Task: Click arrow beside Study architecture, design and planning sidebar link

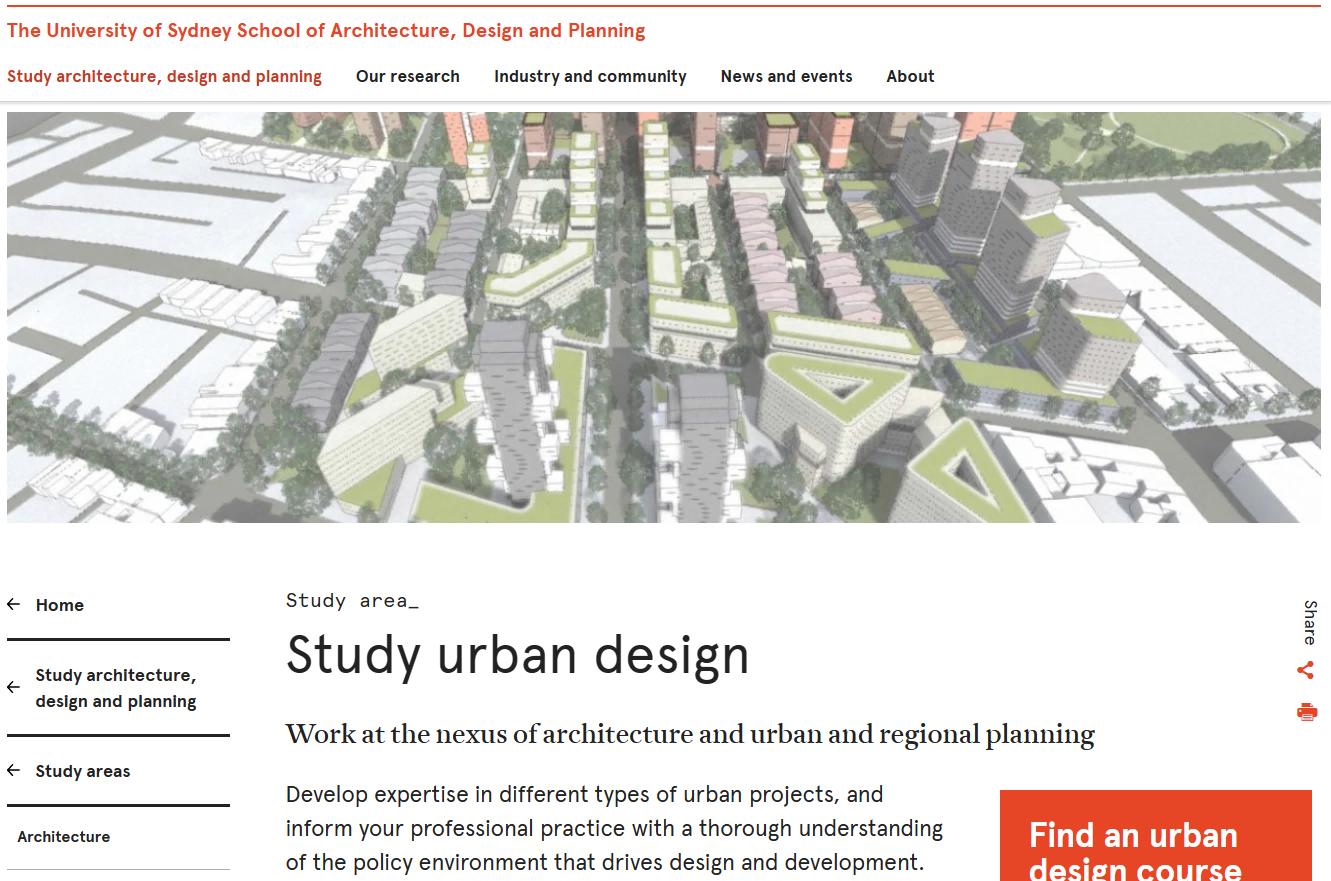Action: pos(13,687)
